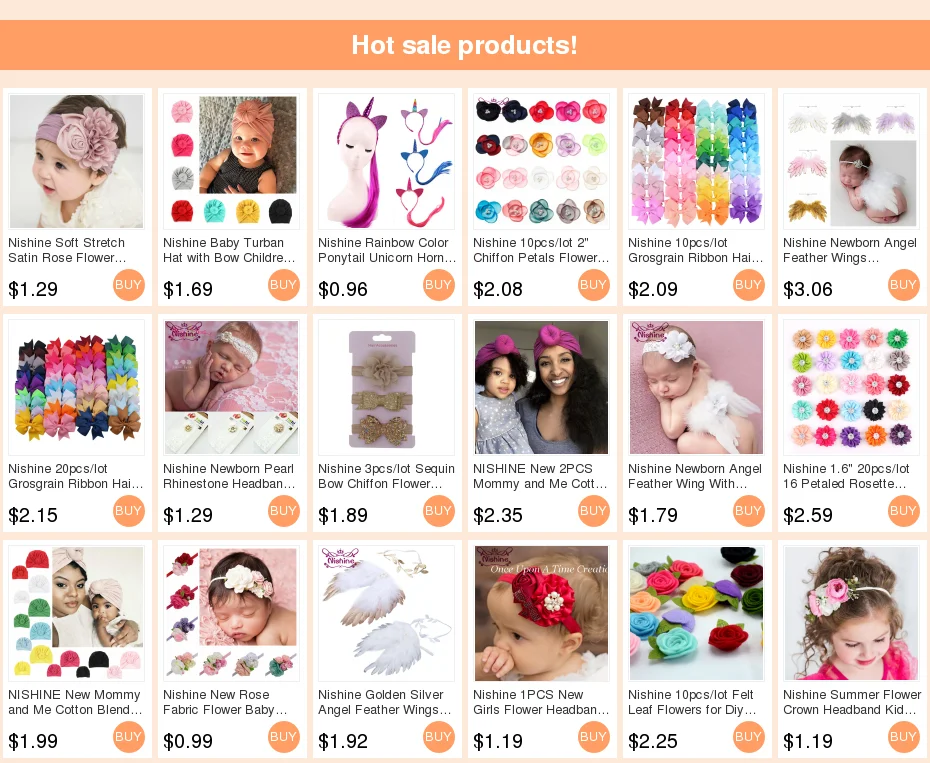
Task: Open Nishine New Rose Fabric Flower Baby link
Action: click(225, 702)
